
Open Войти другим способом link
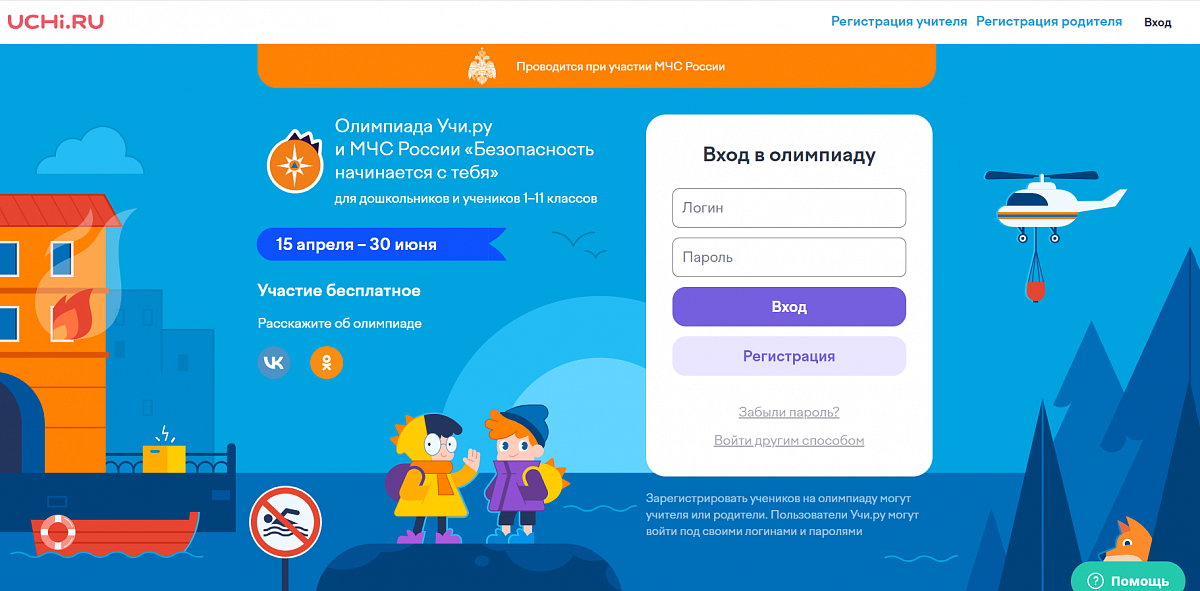click(789, 440)
